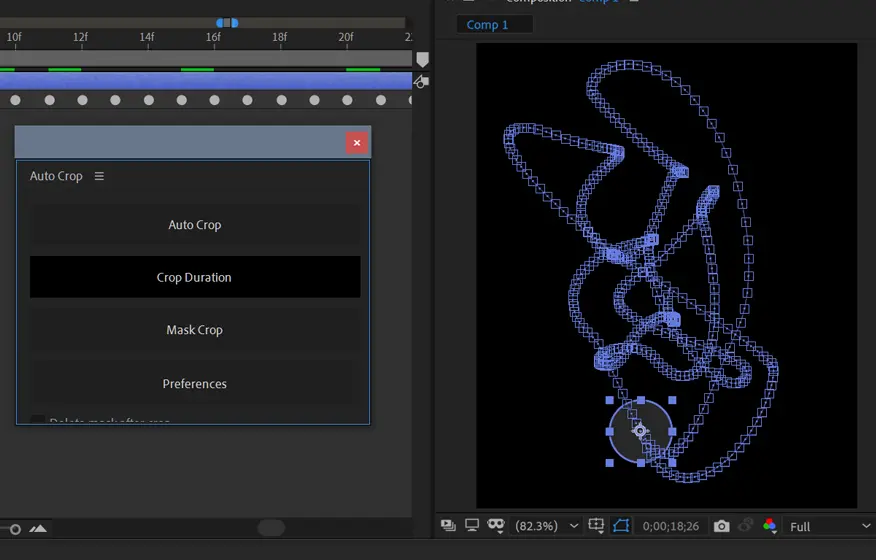The height and width of the screenshot is (560, 876).
Task: Click the timeline horizontal scrollbar thumb
Action: [271, 528]
